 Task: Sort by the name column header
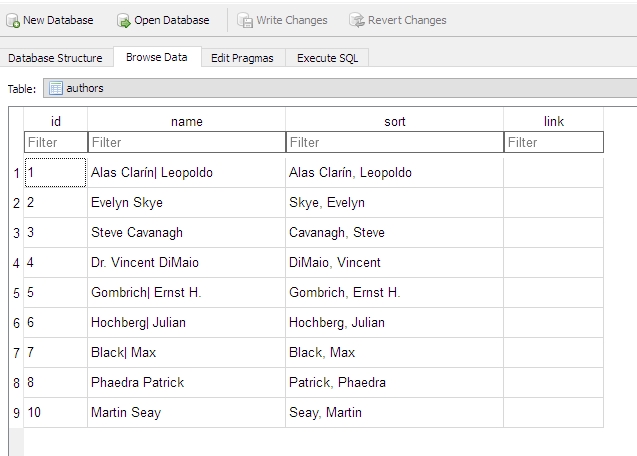(187, 121)
